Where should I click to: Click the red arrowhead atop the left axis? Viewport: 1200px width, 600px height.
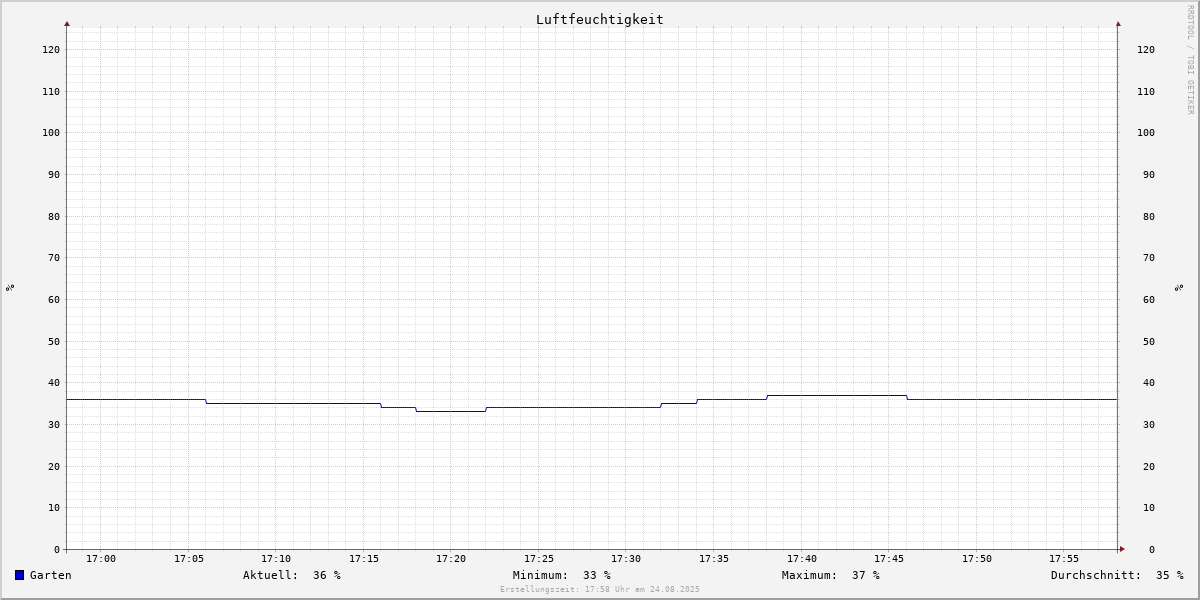(x=67, y=23)
